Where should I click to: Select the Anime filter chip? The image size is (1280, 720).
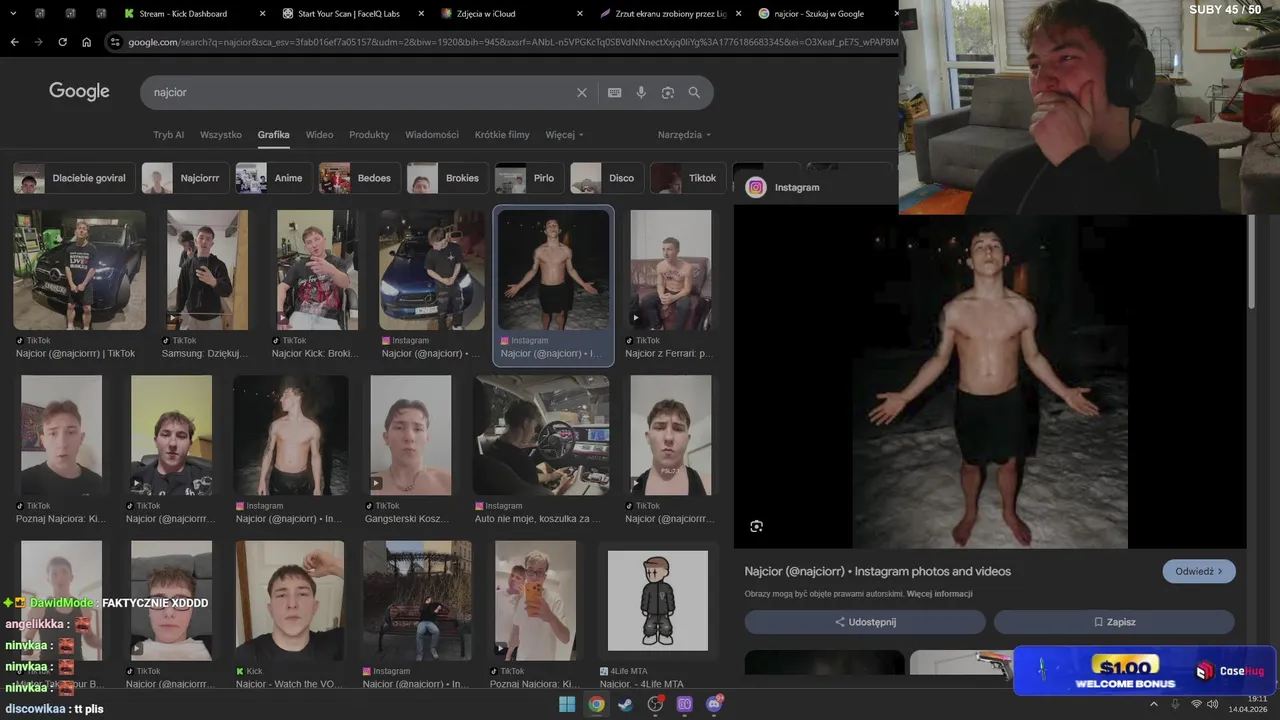pos(273,178)
